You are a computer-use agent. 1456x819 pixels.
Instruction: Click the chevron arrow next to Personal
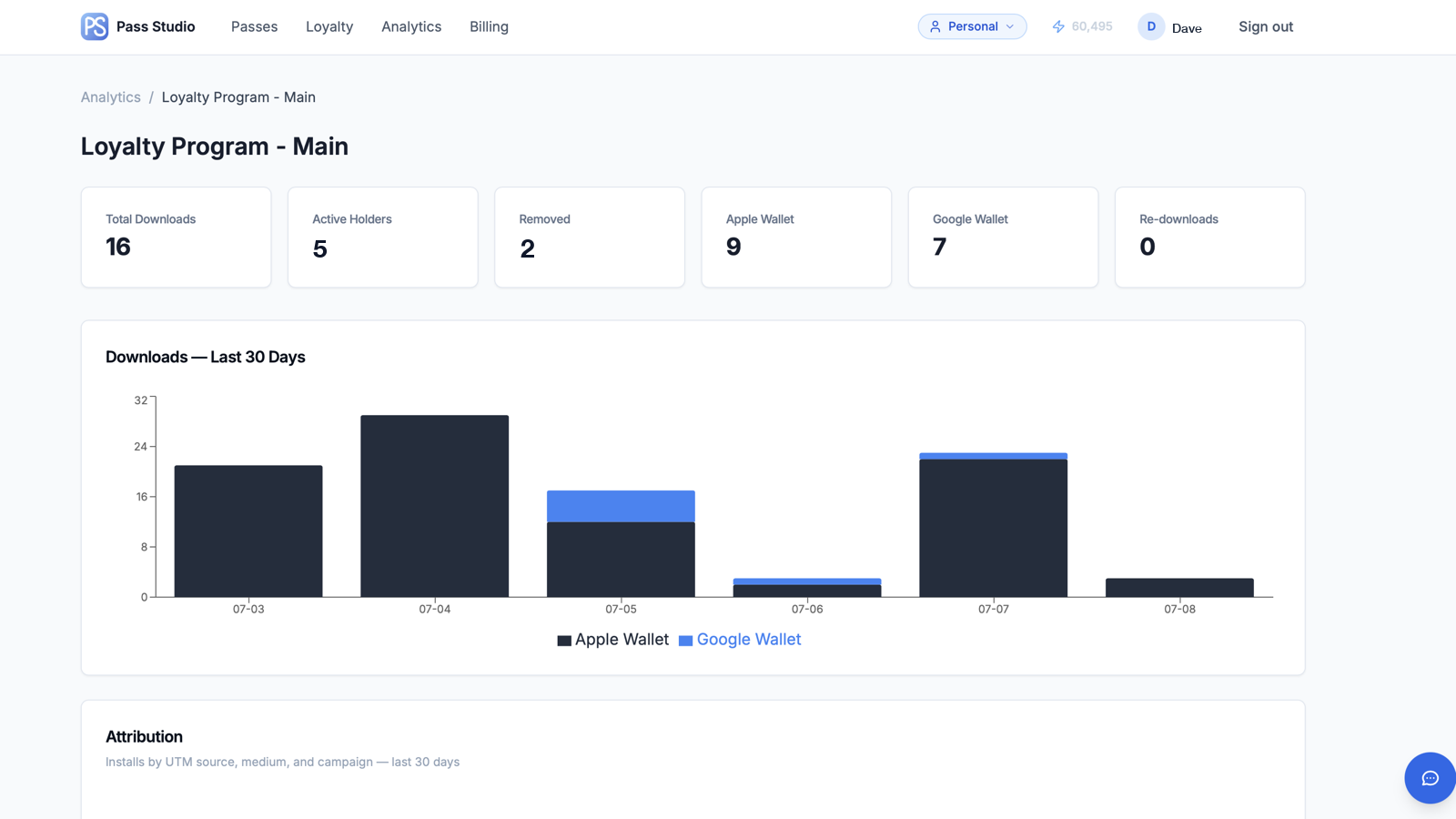pos(1010,26)
